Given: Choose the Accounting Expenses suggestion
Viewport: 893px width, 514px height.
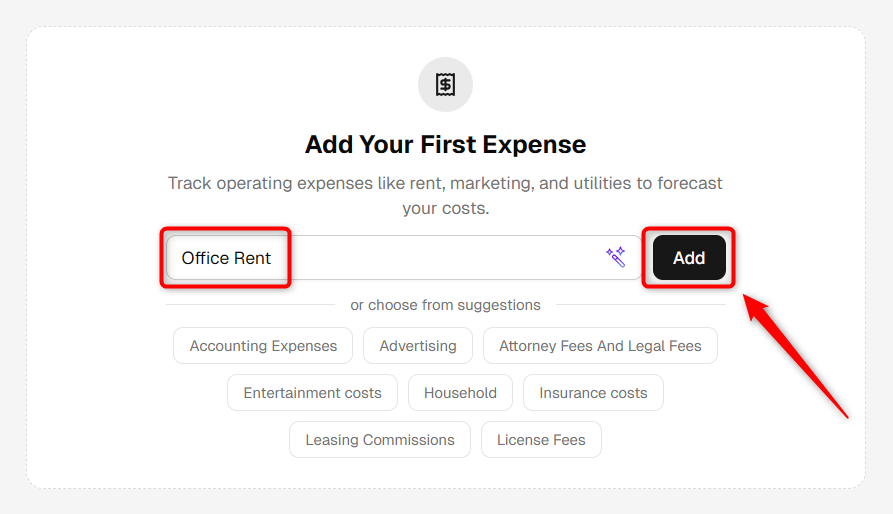Looking at the screenshot, I should 263,346.
